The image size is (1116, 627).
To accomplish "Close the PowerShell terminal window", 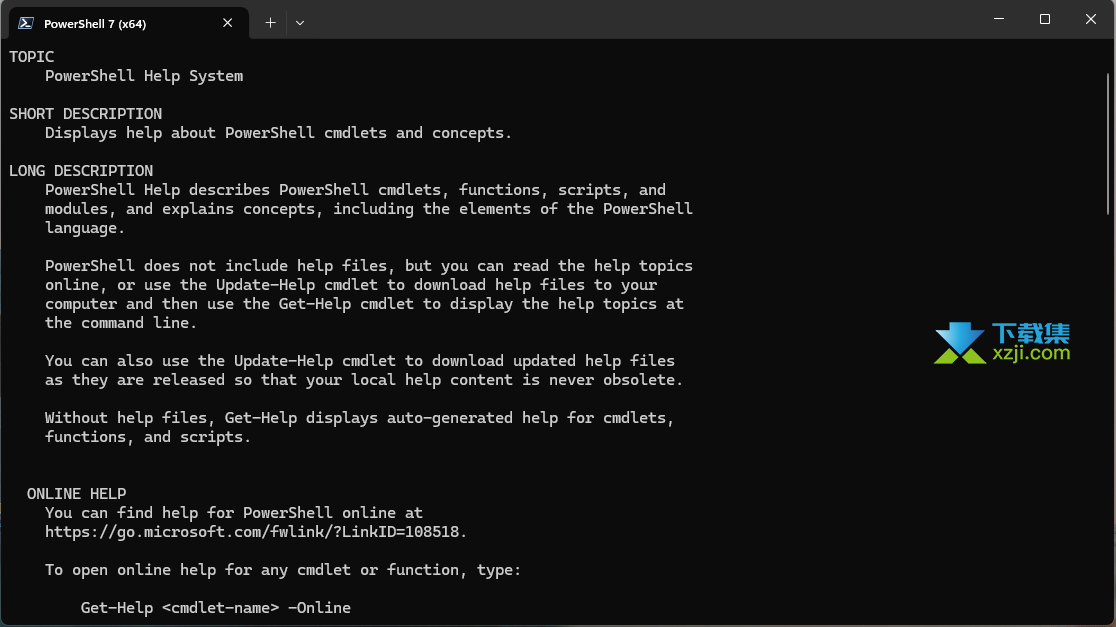I will [x=1090, y=19].
